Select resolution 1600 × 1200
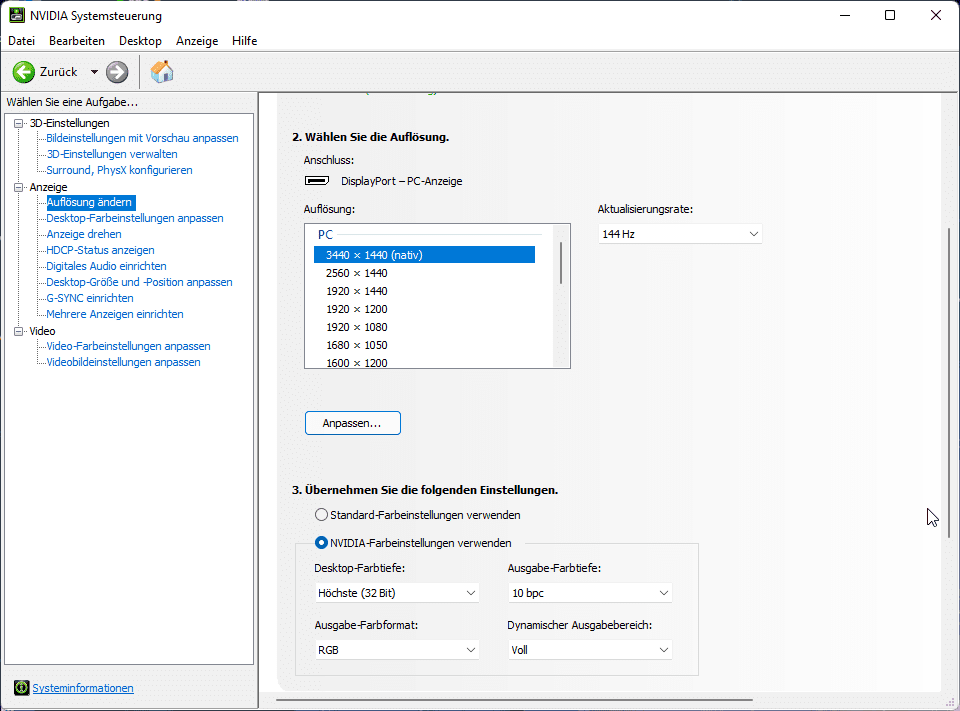The height and width of the screenshot is (711, 960). tap(357, 363)
